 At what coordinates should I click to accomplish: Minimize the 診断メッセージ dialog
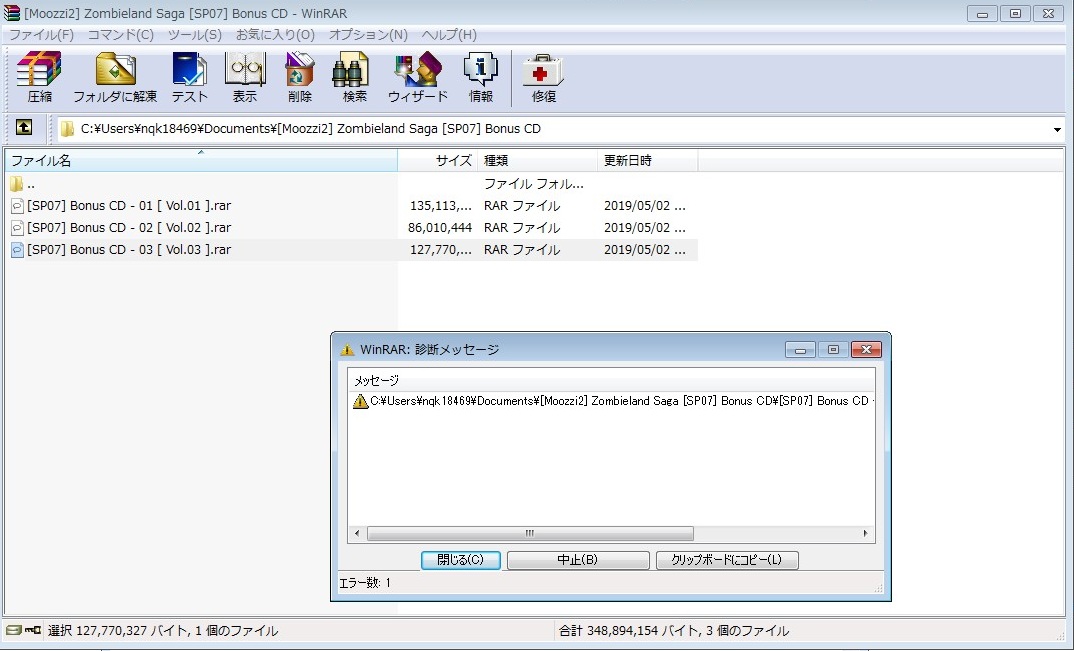pos(800,350)
